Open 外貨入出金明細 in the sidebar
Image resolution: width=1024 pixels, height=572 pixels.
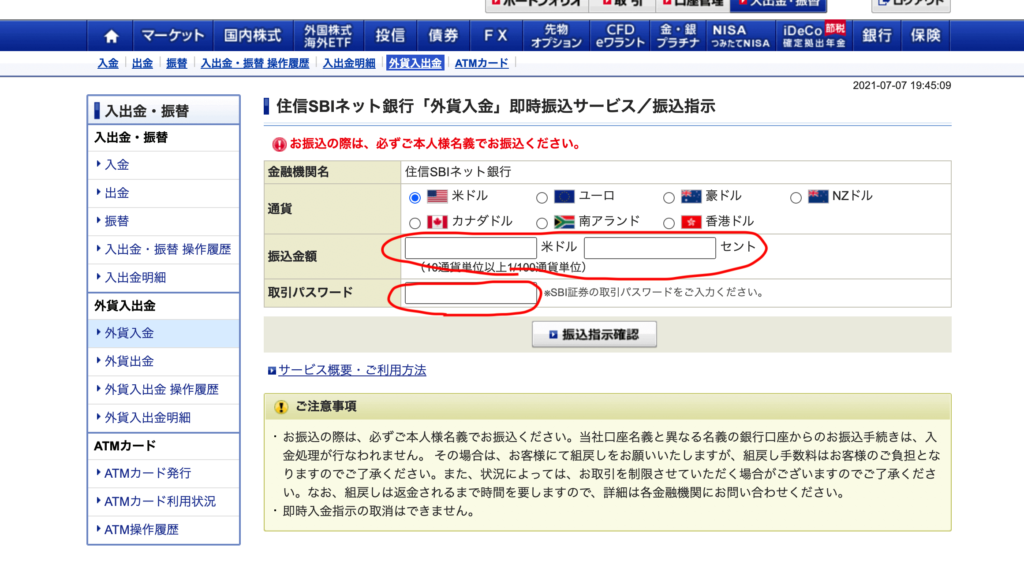[x=163, y=418]
